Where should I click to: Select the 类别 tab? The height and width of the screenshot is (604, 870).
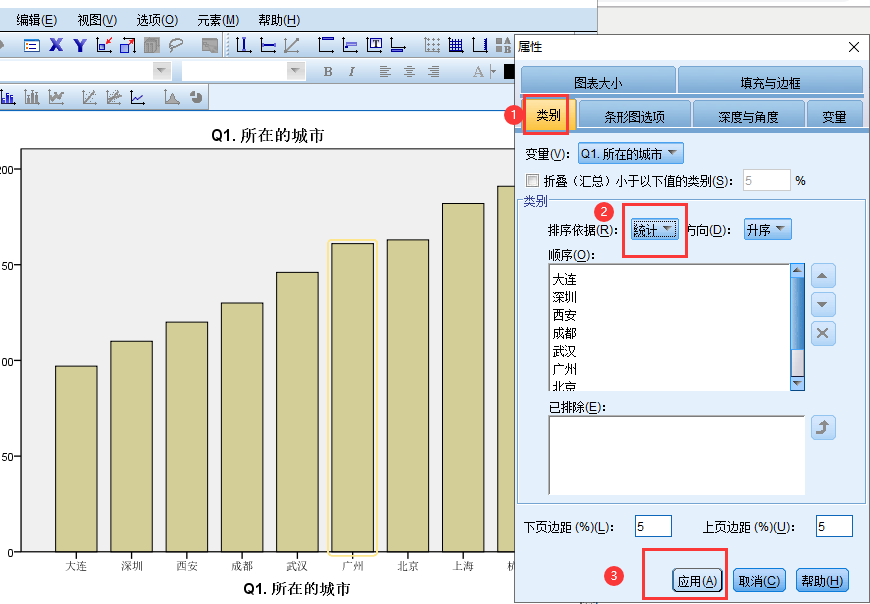point(548,115)
